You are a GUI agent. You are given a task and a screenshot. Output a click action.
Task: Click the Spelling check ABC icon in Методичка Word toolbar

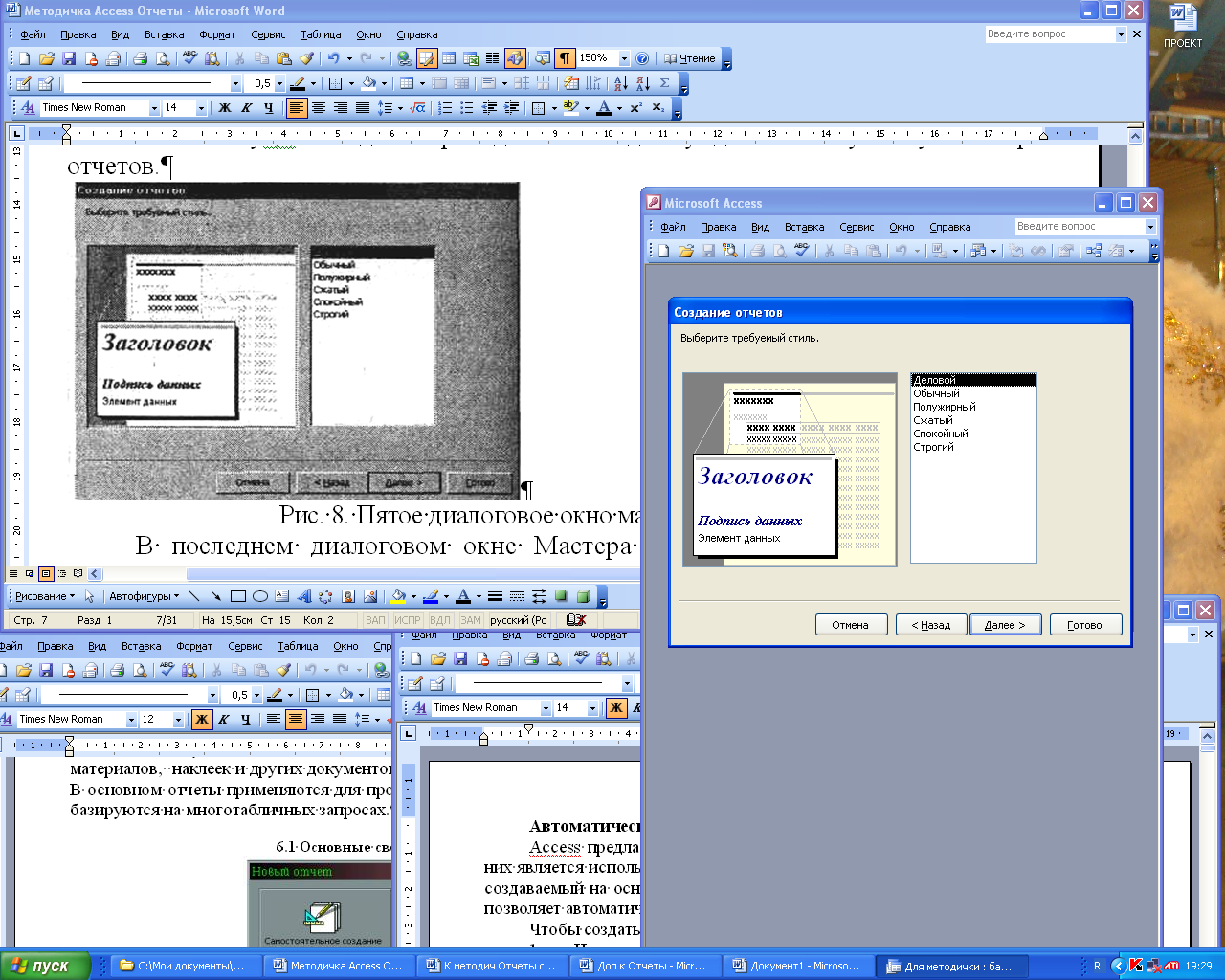pos(189,58)
